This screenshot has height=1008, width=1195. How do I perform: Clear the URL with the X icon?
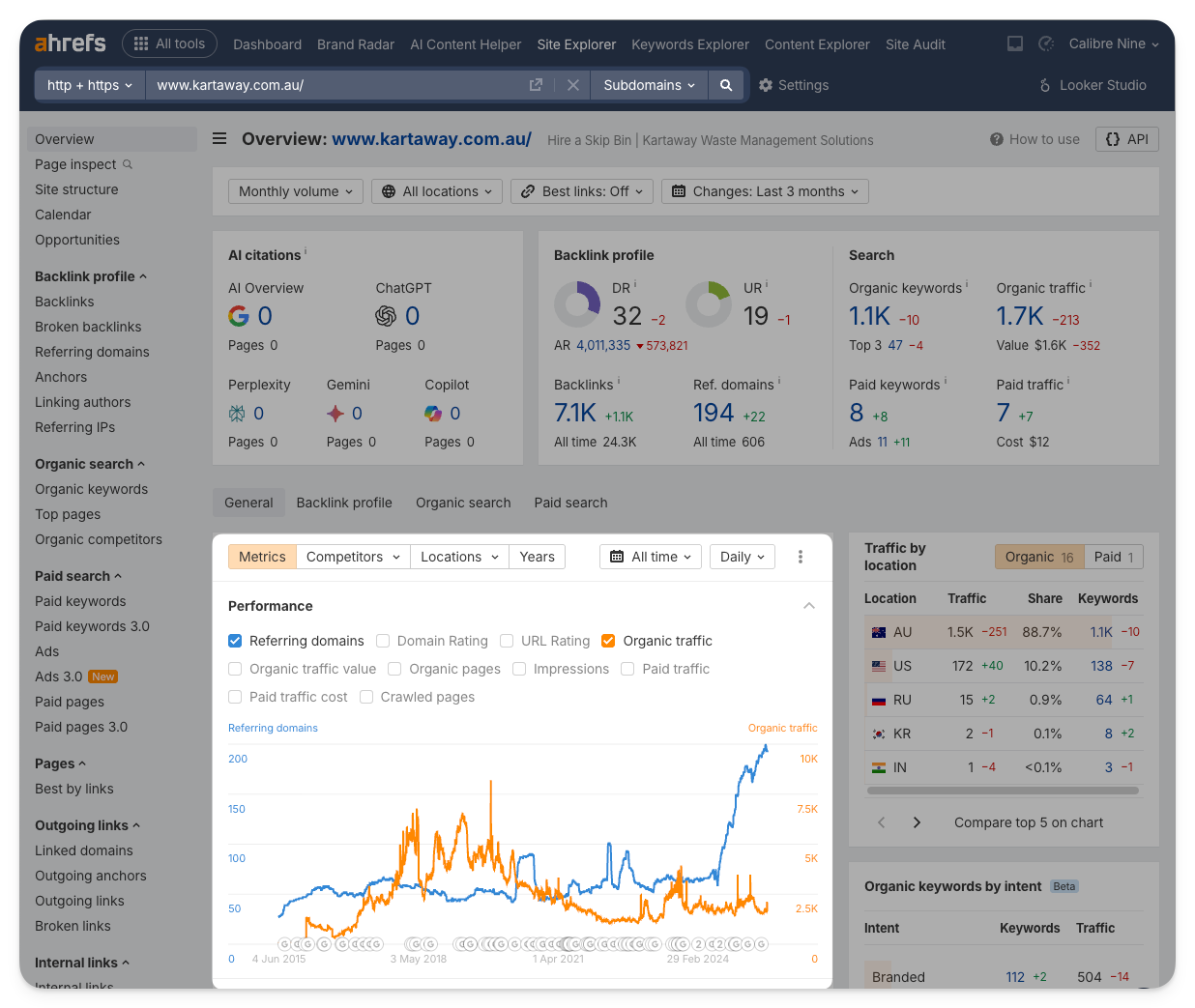coord(573,85)
